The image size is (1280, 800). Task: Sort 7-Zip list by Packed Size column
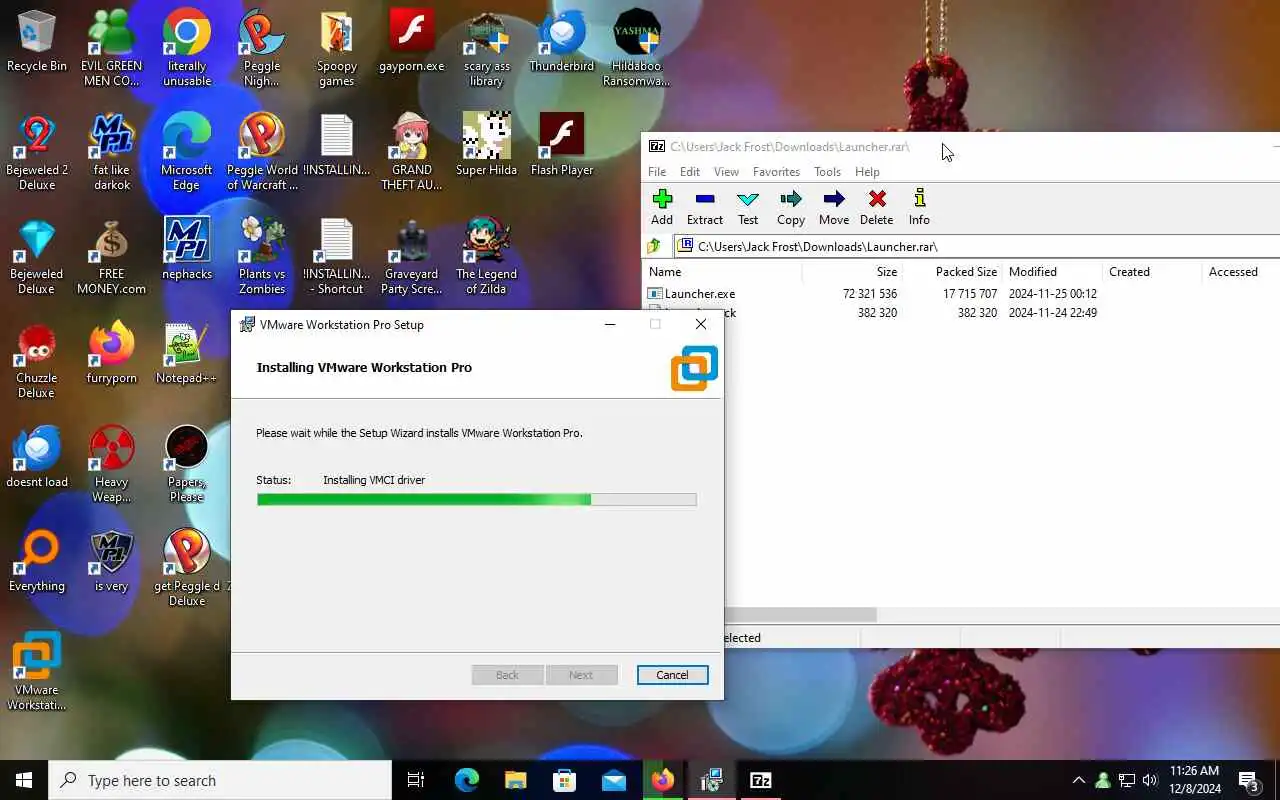[966, 272]
